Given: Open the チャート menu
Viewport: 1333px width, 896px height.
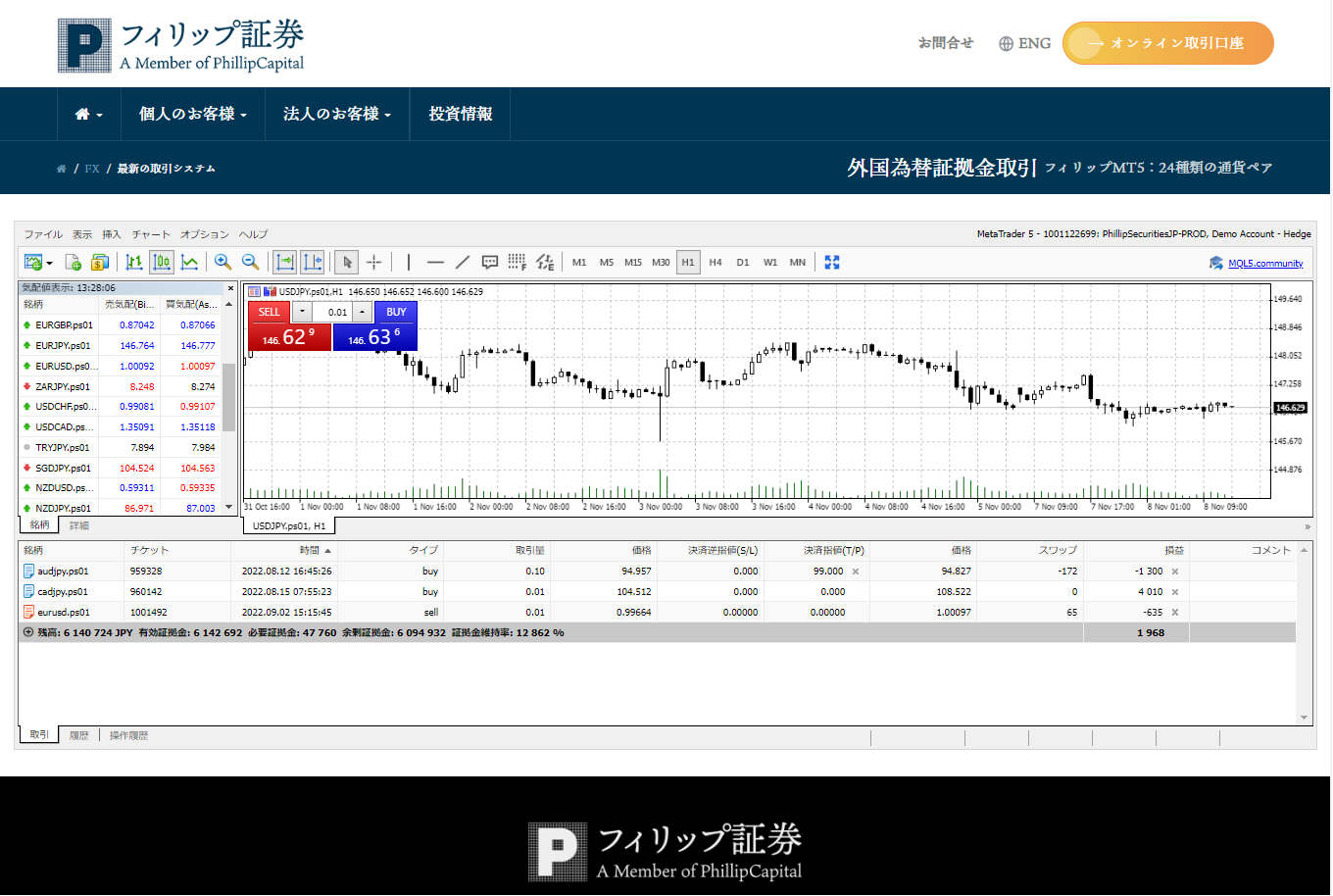Looking at the screenshot, I should (x=151, y=234).
